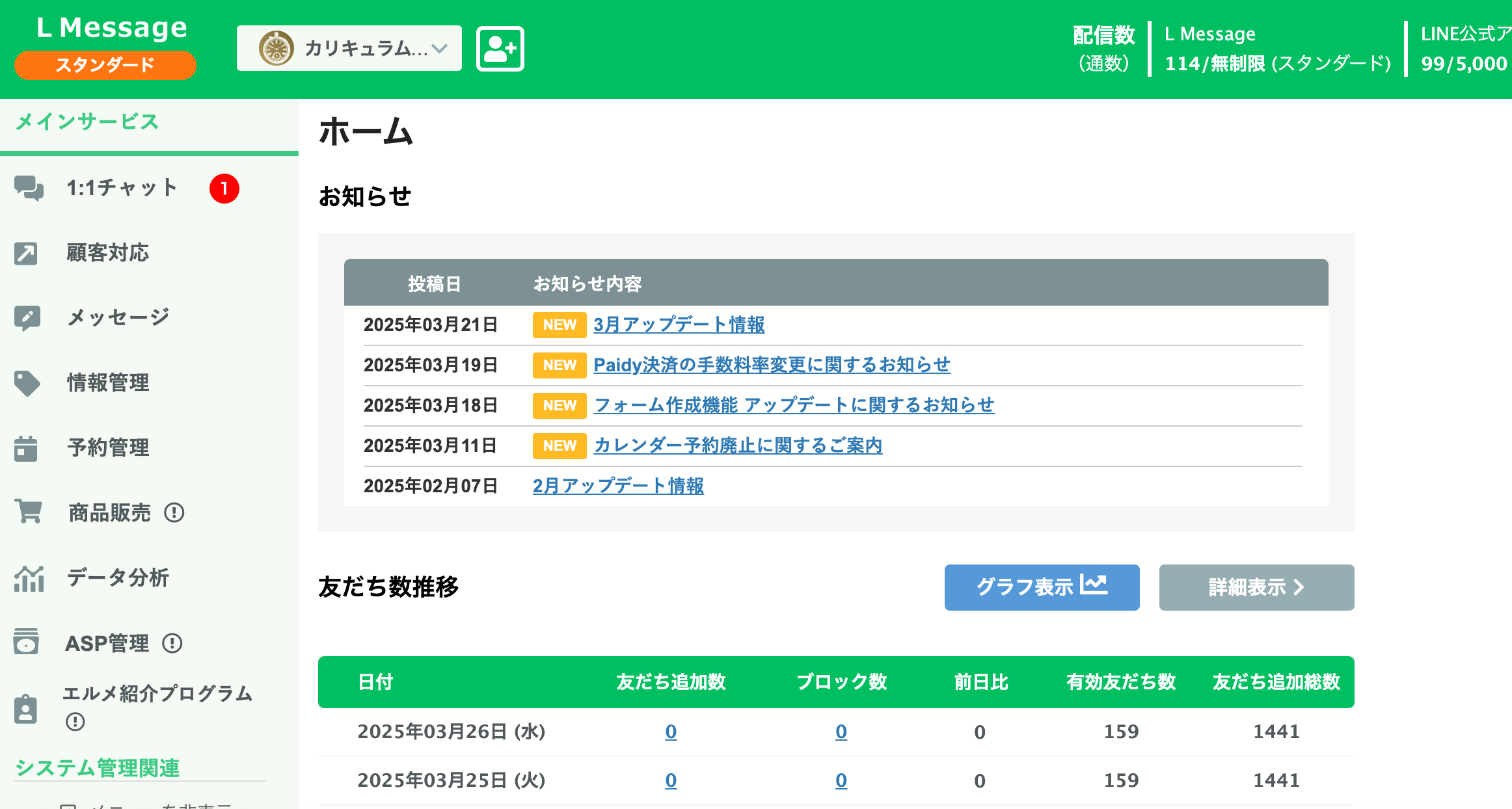Open the カリキュラム account dropdown
The height and width of the screenshot is (809, 1512).
pyautogui.click(x=349, y=47)
